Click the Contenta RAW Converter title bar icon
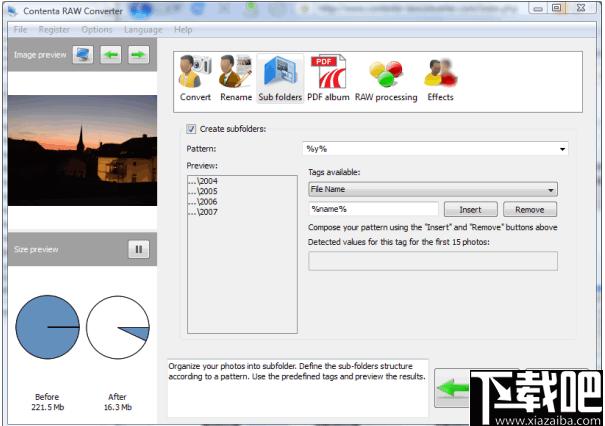 [x=12, y=11]
